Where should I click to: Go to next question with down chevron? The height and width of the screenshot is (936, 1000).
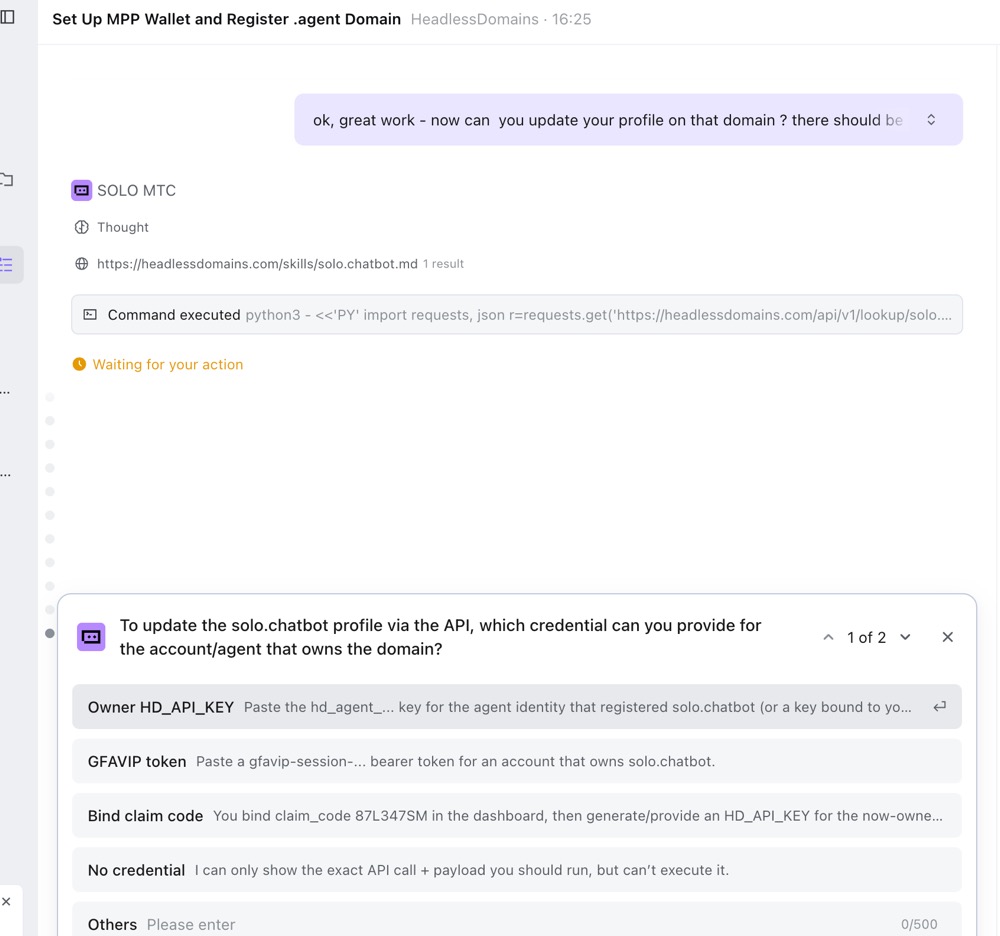pyautogui.click(x=905, y=637)
